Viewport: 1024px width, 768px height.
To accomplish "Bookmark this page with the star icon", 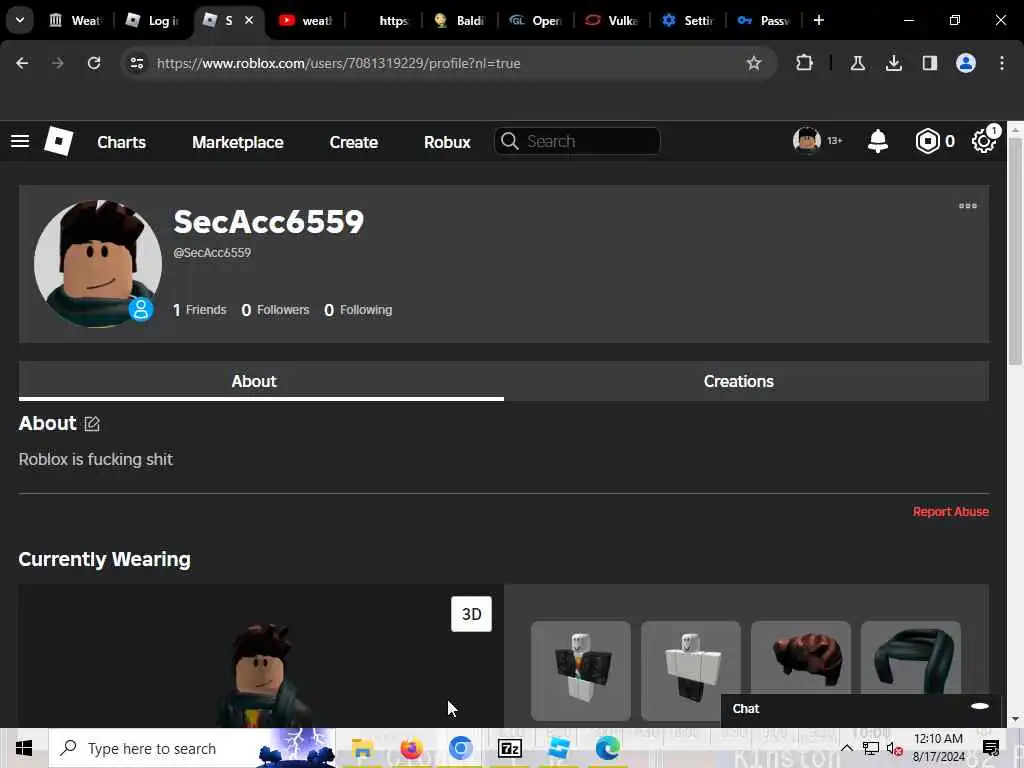I will click(x=754, y=63).
